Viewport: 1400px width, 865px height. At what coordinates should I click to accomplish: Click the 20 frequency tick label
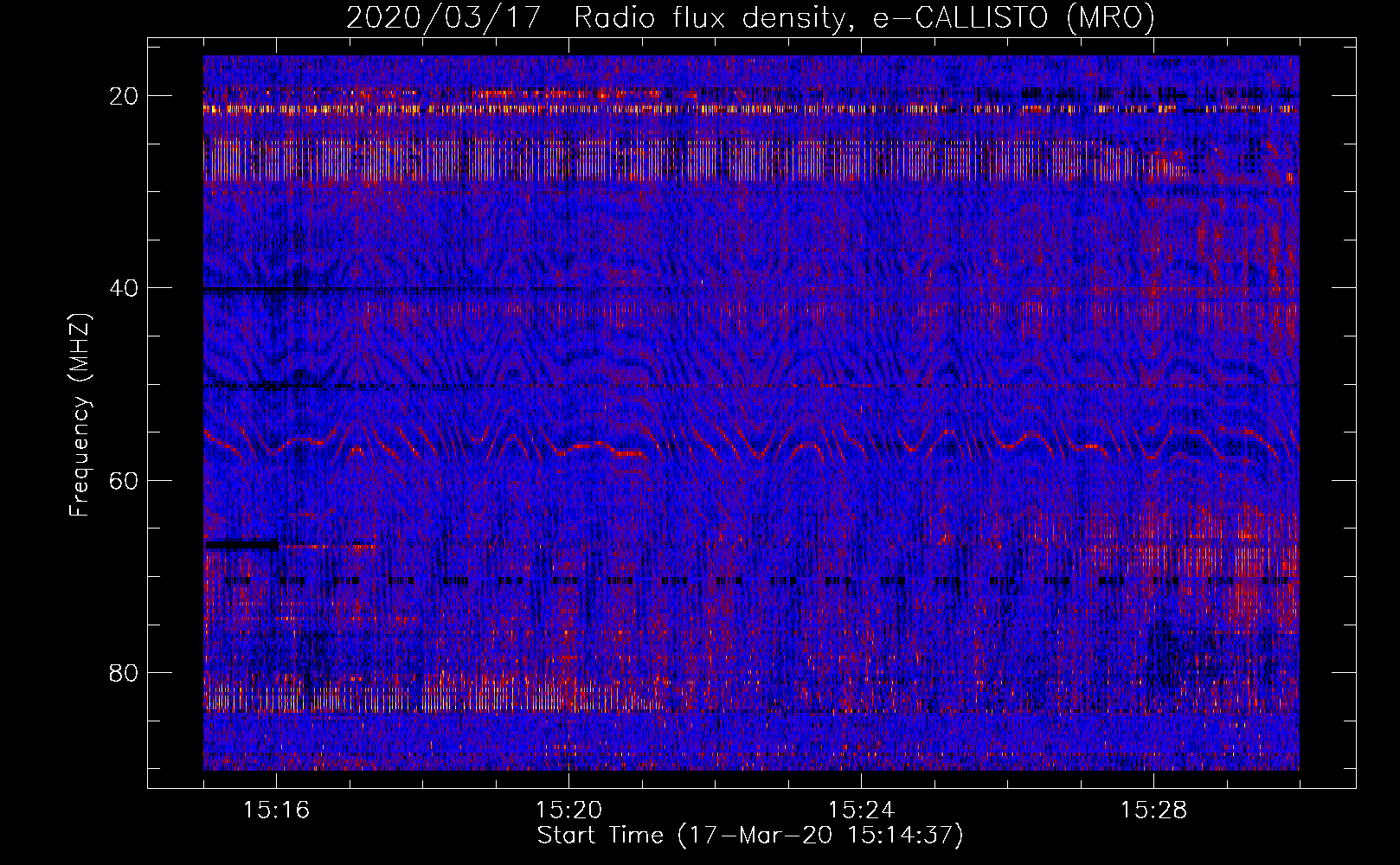(125, 96)
